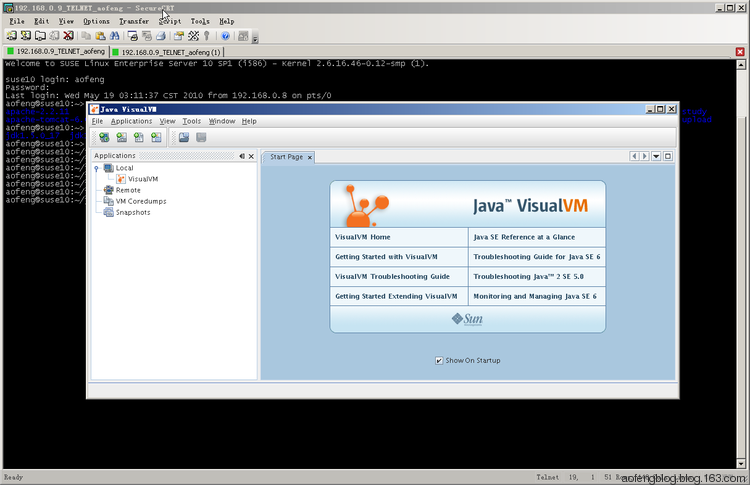Select VisualVM under Local node
Image resolution: width=750 pixels, height=485 pixels.
pyautogui.click(x=143, y=179)
